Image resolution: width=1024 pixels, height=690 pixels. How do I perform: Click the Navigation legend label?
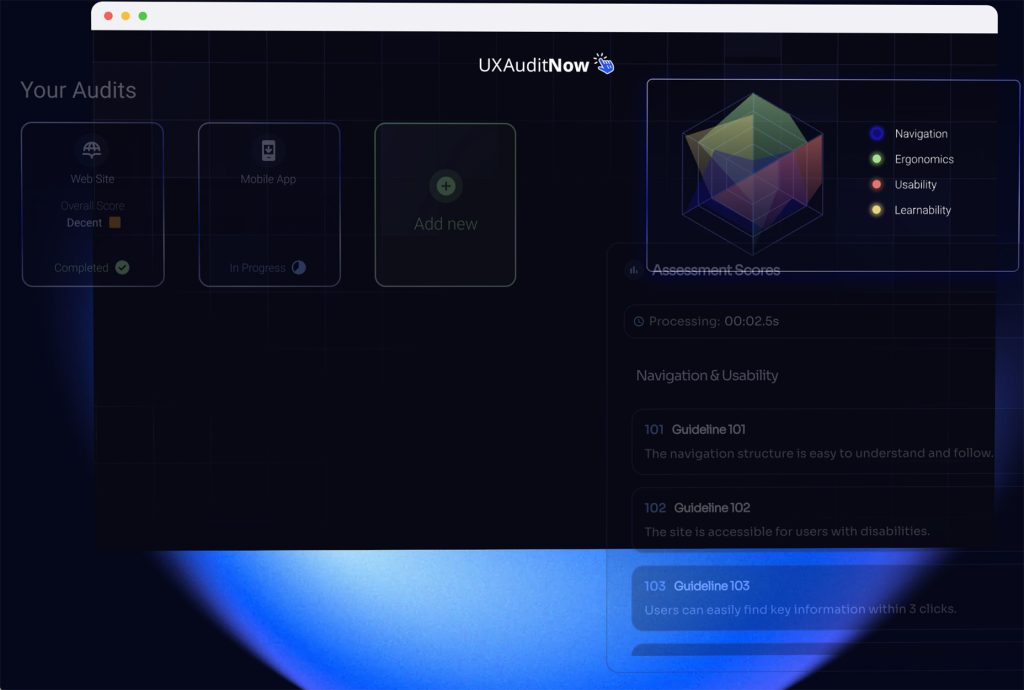(x=921, y=133)
